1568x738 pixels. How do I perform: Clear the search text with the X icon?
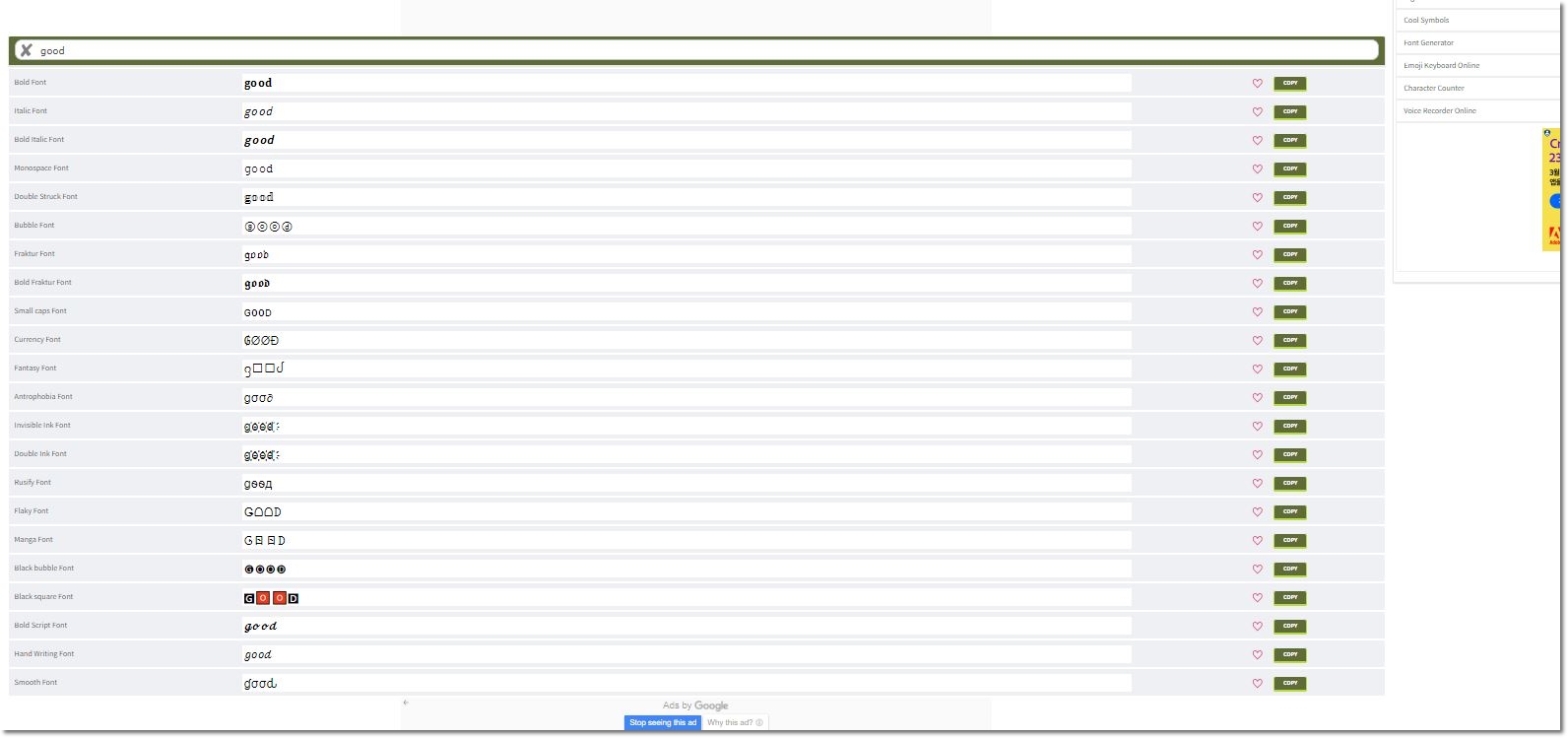pos(27,50)
